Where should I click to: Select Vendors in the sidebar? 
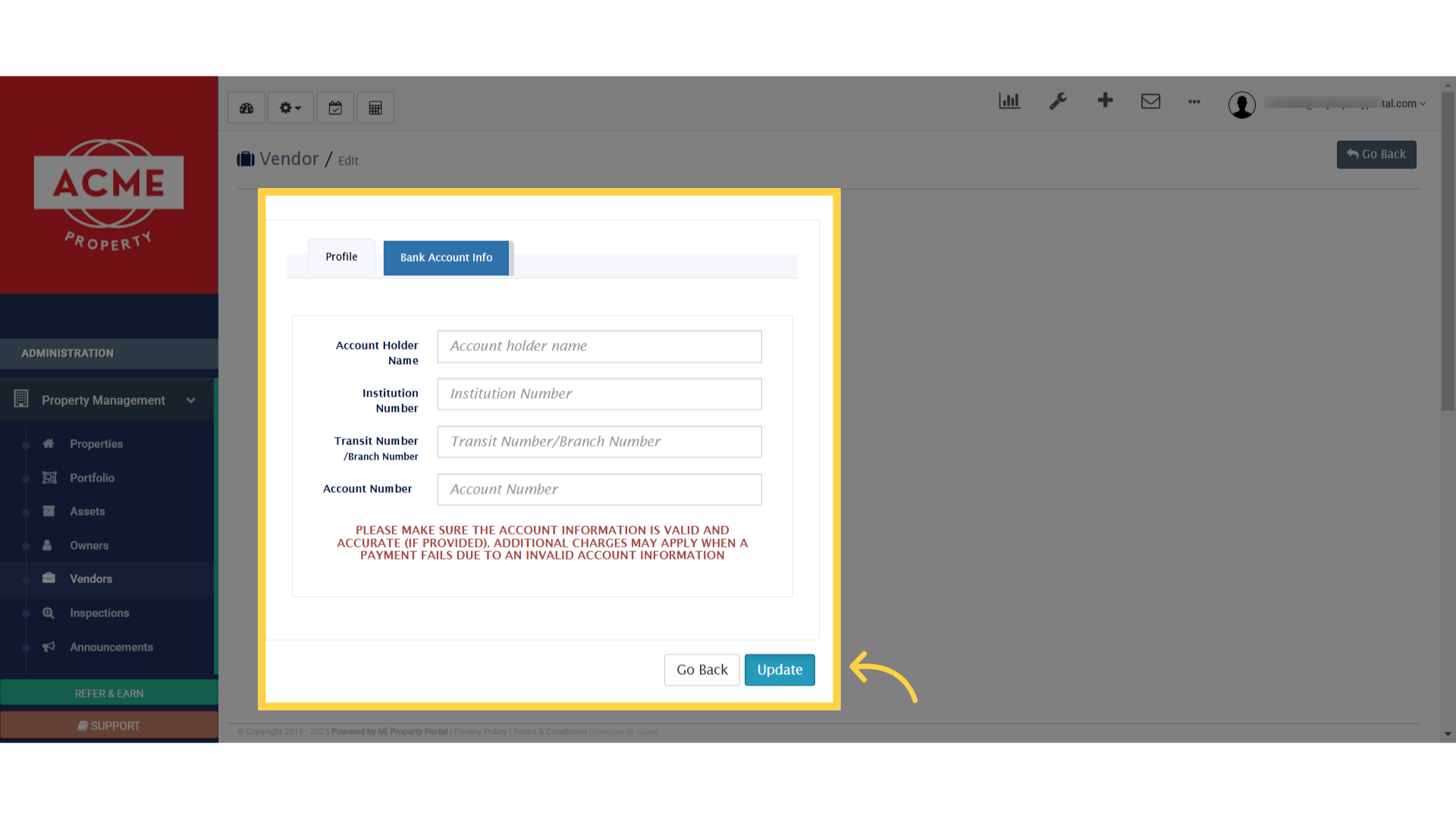tap(91, 579)
